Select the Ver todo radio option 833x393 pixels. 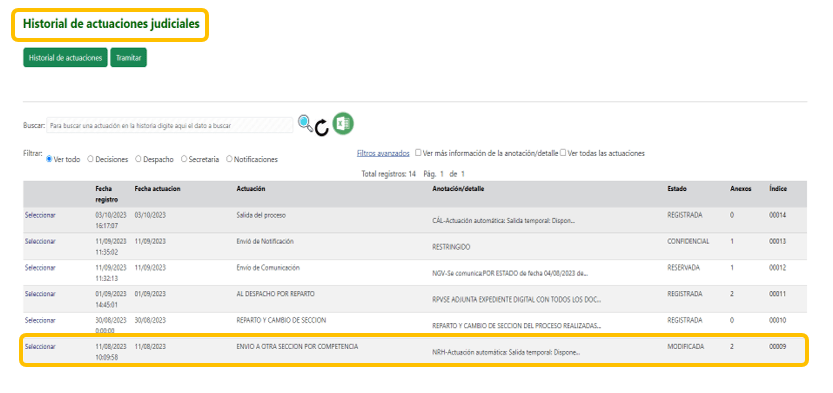pos(49,159)
